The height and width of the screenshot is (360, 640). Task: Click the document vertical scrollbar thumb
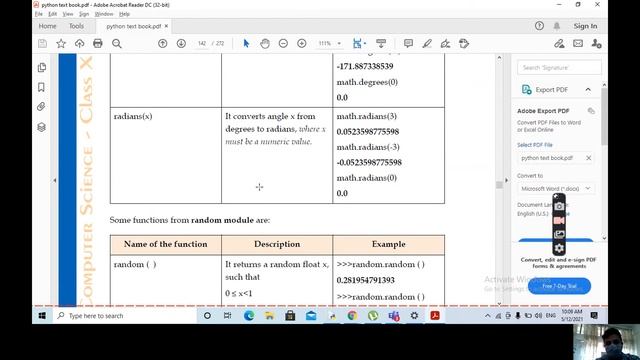499,185
